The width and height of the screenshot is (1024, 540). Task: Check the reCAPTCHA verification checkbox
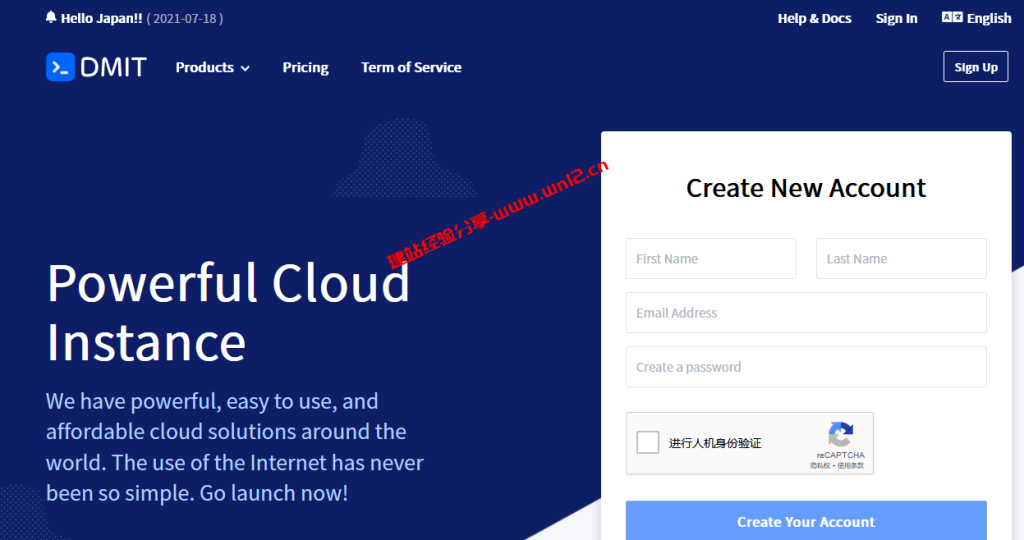pos(648,442)
